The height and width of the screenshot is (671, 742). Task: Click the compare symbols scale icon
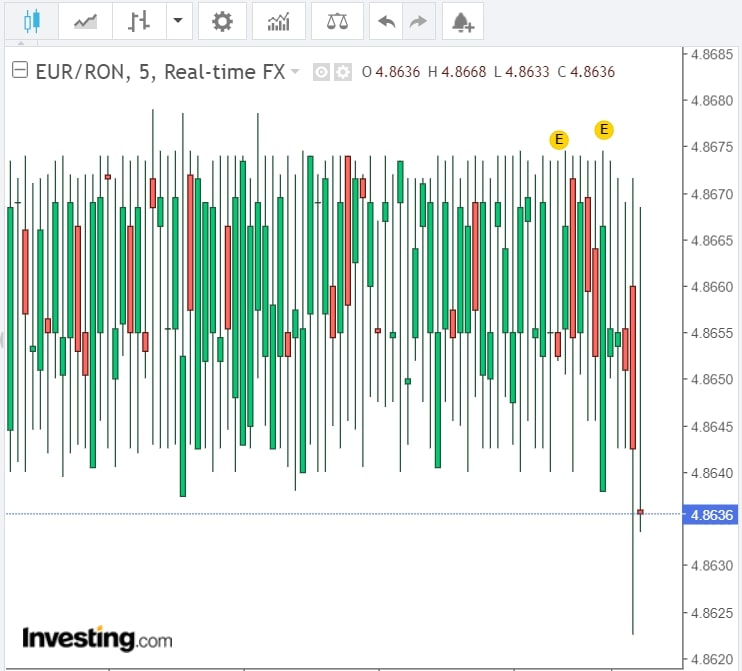338,20
